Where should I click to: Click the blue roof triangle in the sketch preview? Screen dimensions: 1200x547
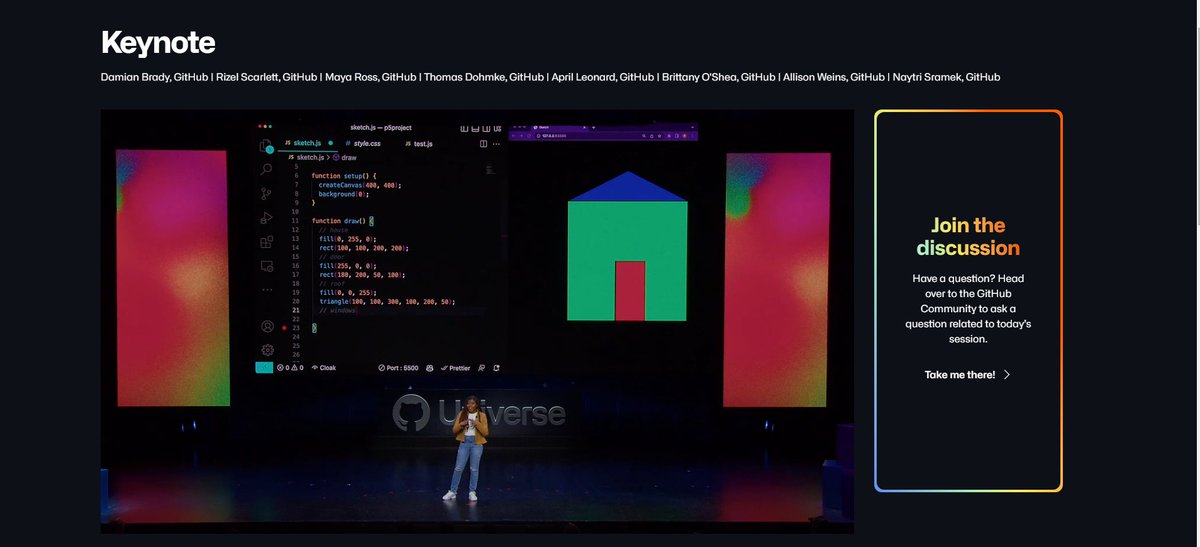click(x=627, y=189)
